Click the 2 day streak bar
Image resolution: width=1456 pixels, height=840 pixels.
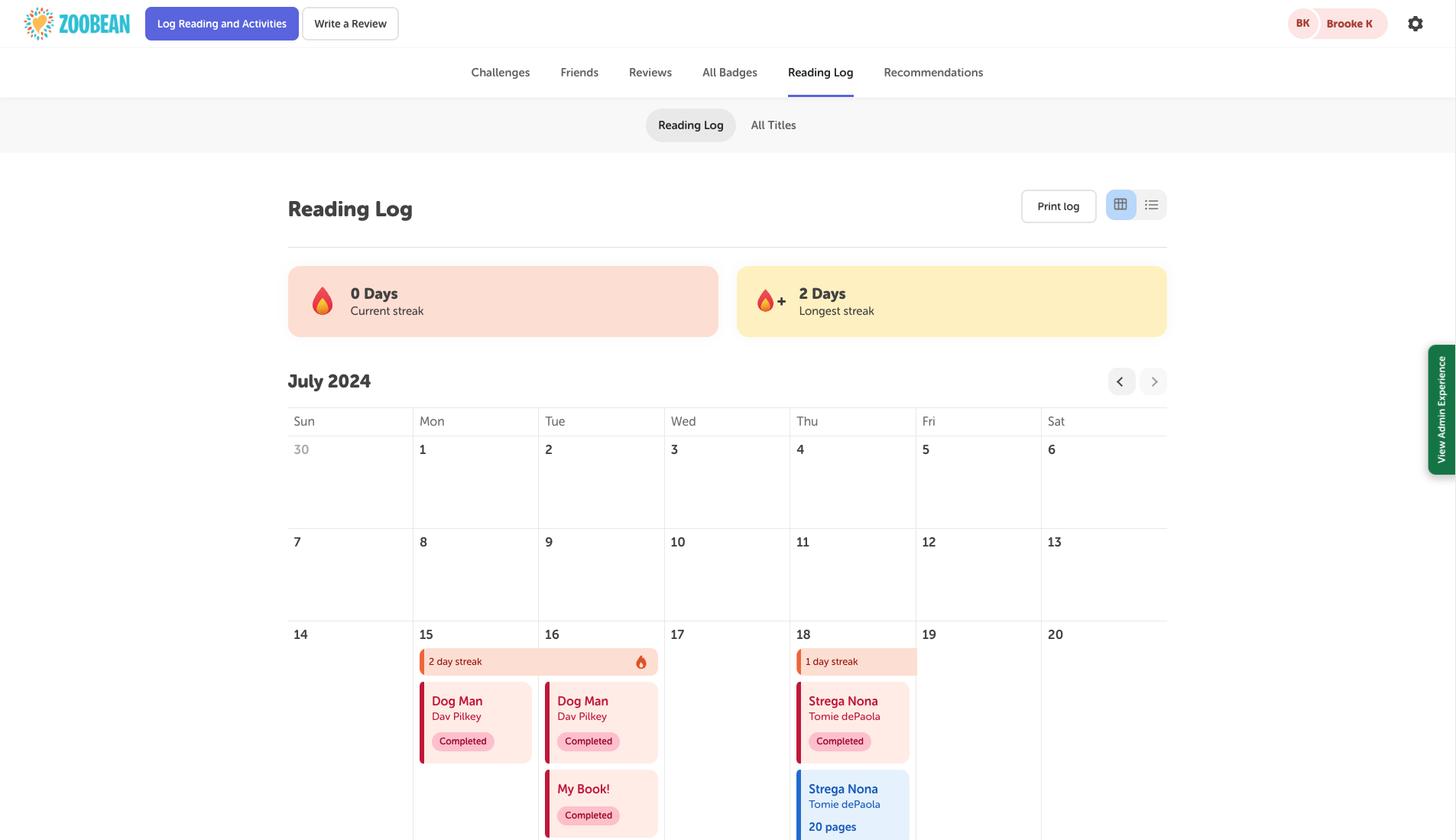pos(539,662)
